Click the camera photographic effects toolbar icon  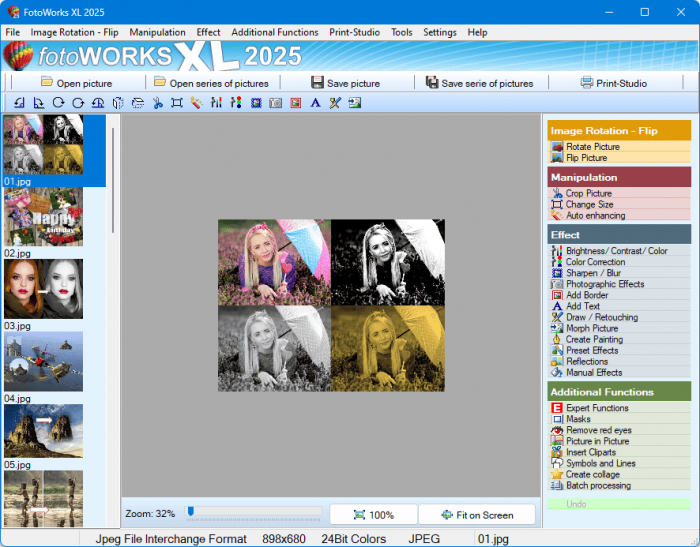tap(275, 103)
